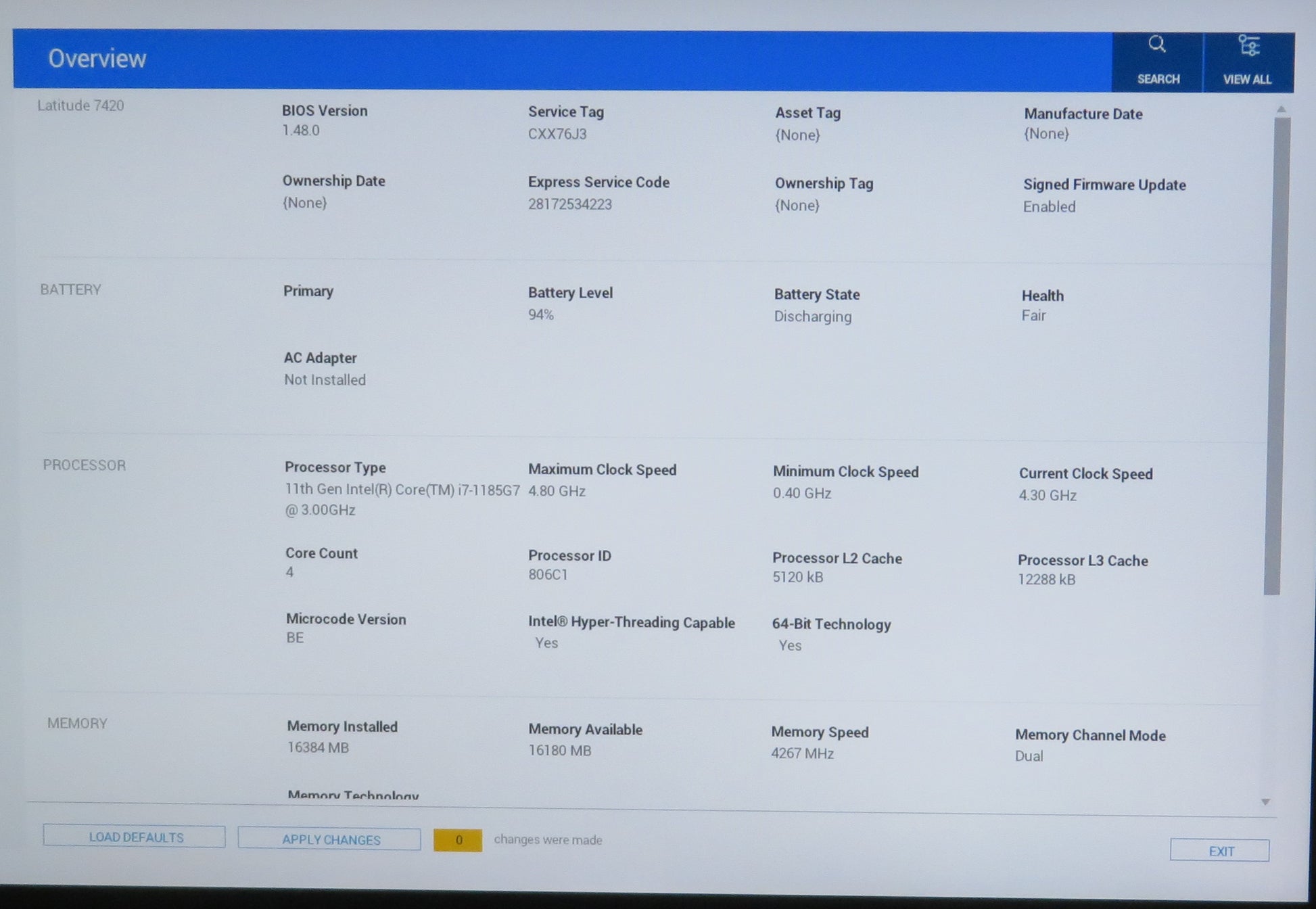
Task: Click the Battery Health Fair value
Action: coord(1033,316)
